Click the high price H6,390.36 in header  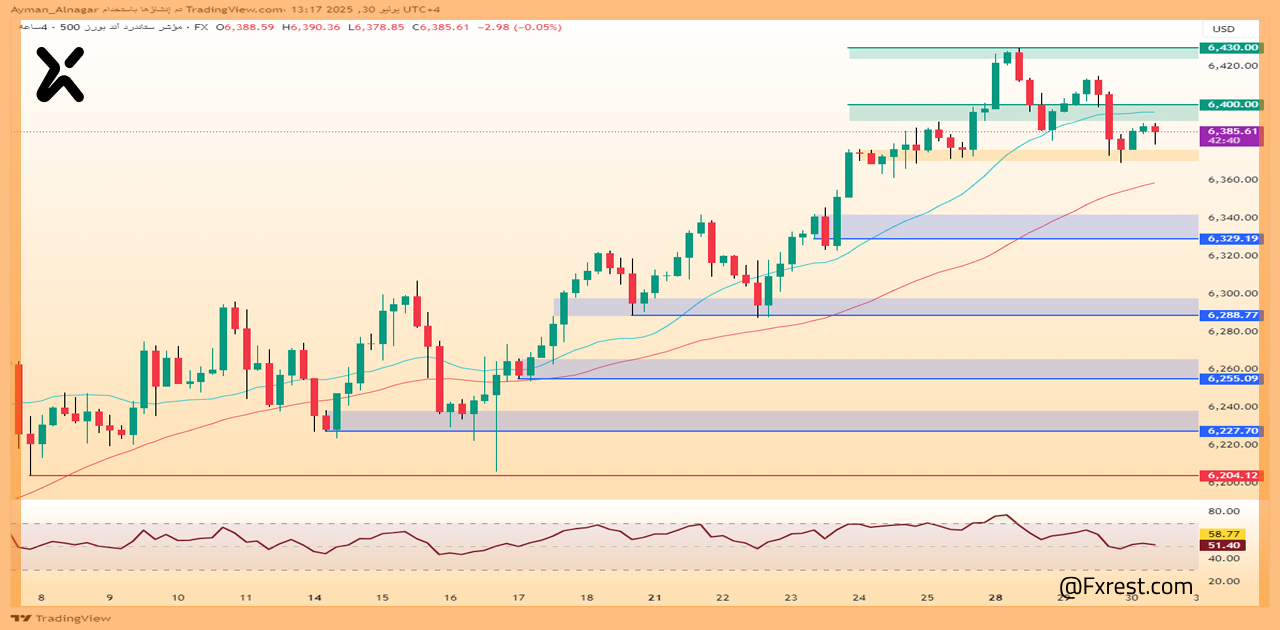(311, 27)
